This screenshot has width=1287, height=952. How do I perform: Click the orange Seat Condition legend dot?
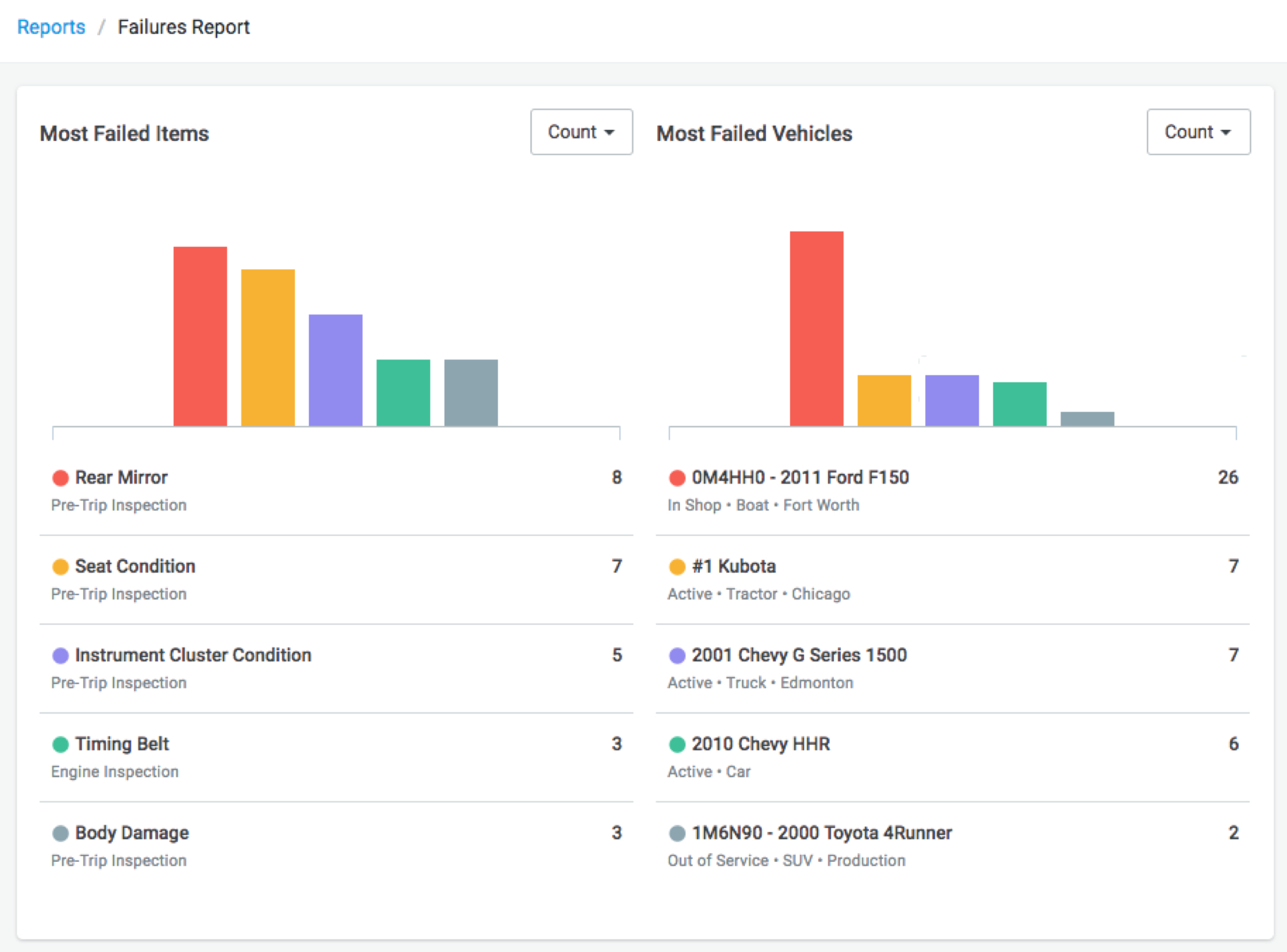60,566
